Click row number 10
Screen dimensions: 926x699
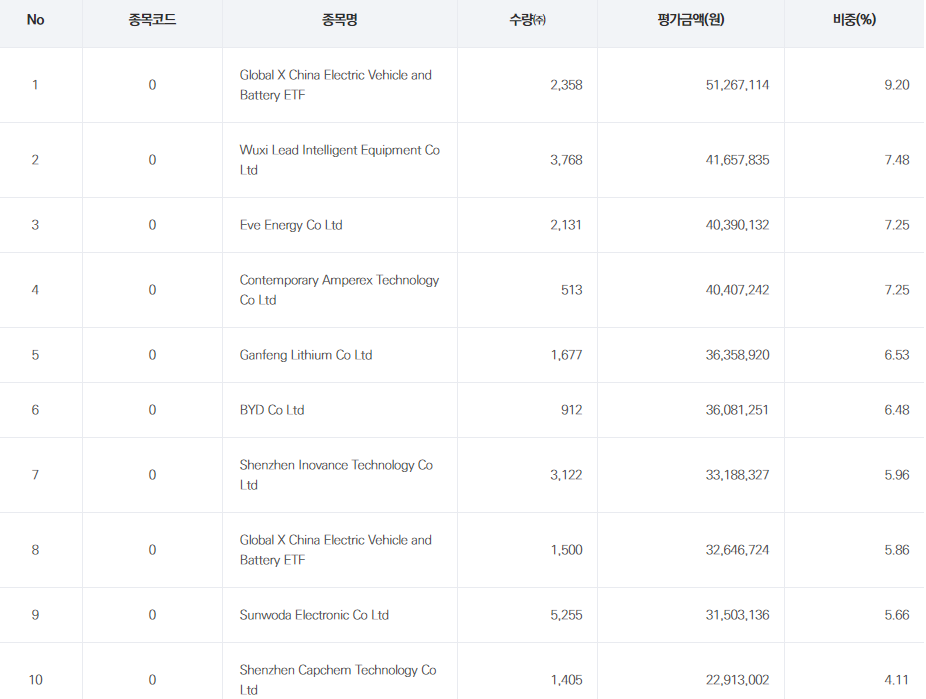click(x=35, y=680)
